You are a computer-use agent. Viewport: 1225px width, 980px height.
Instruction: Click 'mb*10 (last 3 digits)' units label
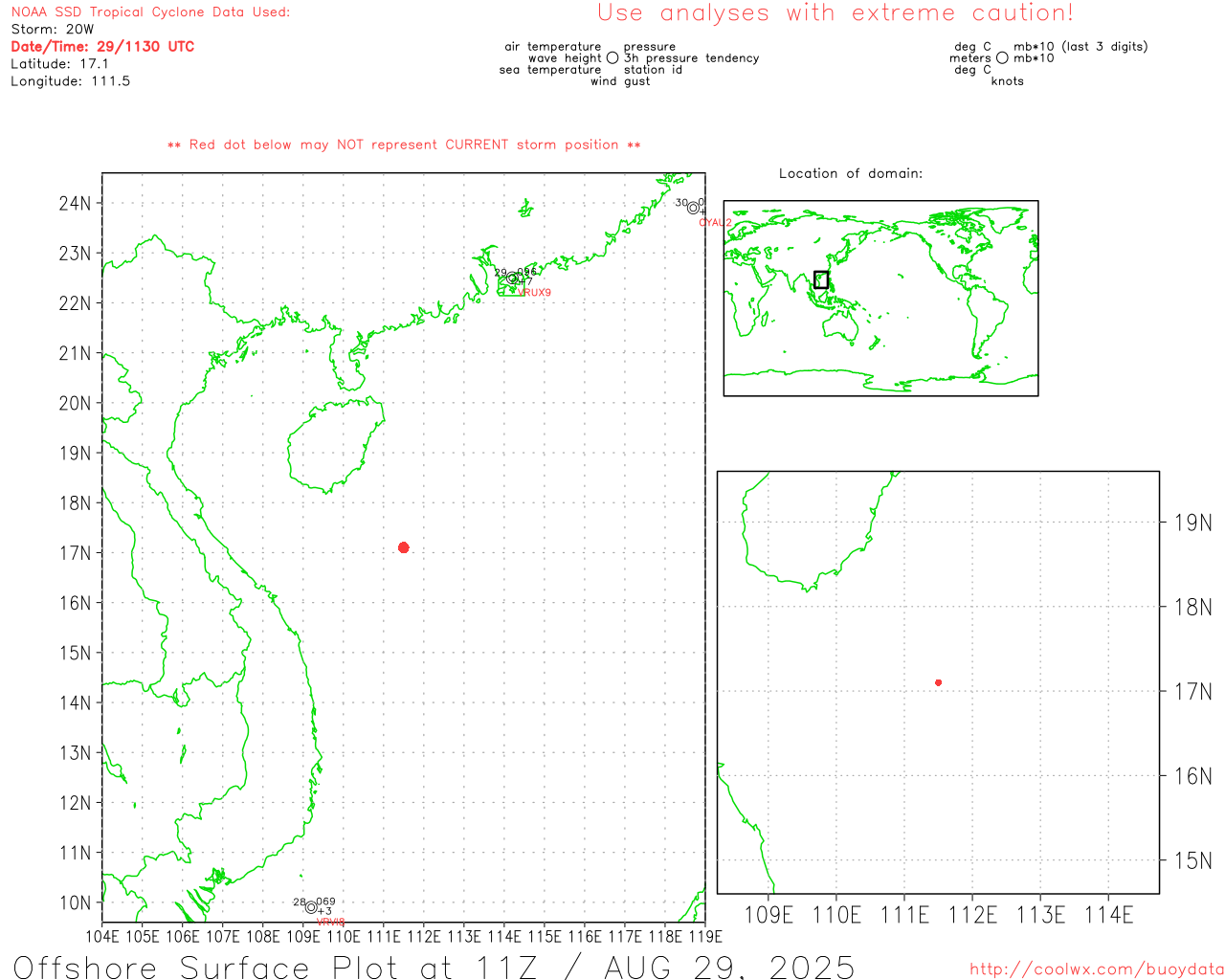tap(1080, 46)
